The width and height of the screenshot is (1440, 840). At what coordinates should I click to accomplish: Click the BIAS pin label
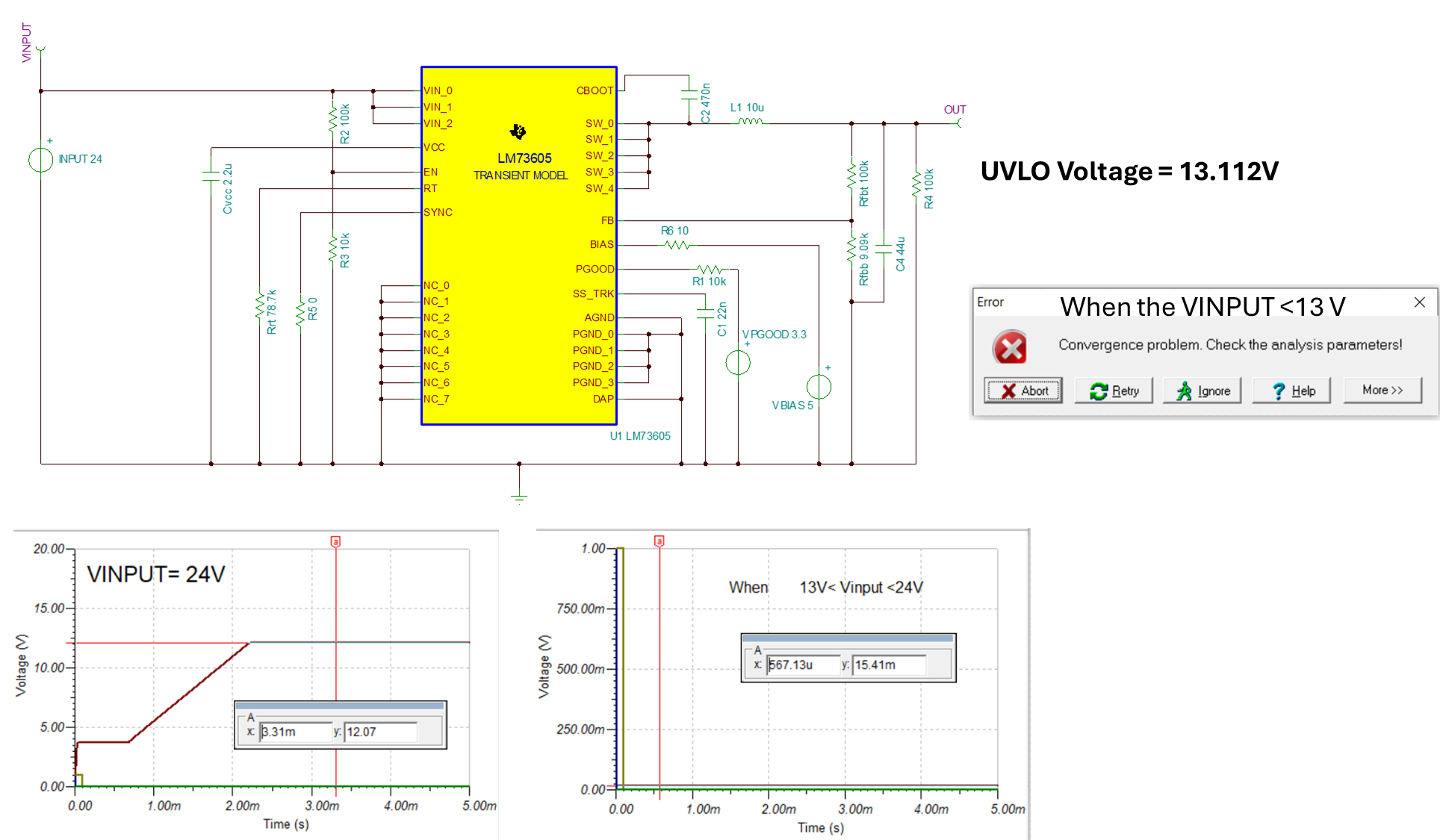(x=601, y=244)
